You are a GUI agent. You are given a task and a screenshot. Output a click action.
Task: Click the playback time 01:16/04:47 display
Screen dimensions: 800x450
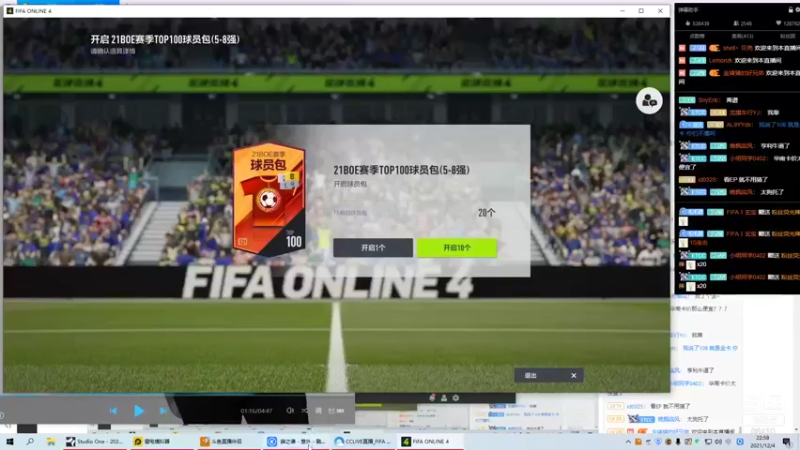pos(256,411)
